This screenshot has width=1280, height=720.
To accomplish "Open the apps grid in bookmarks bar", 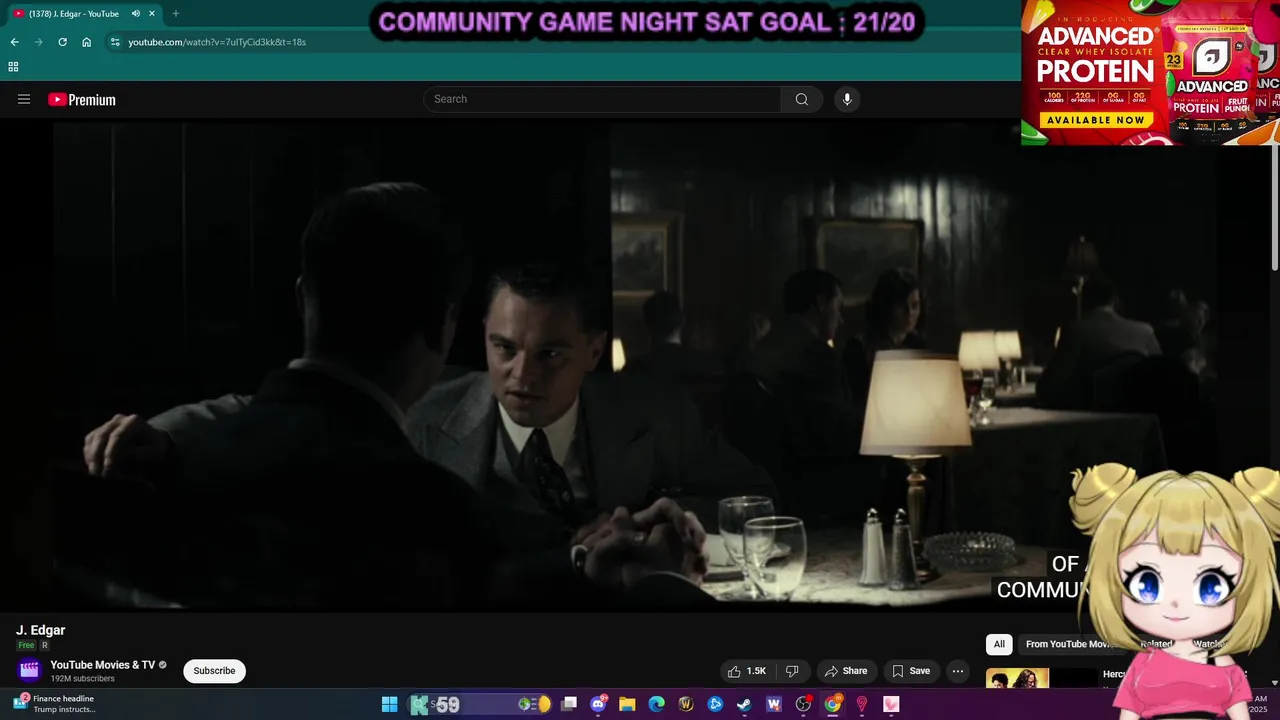I will [13, 67].
